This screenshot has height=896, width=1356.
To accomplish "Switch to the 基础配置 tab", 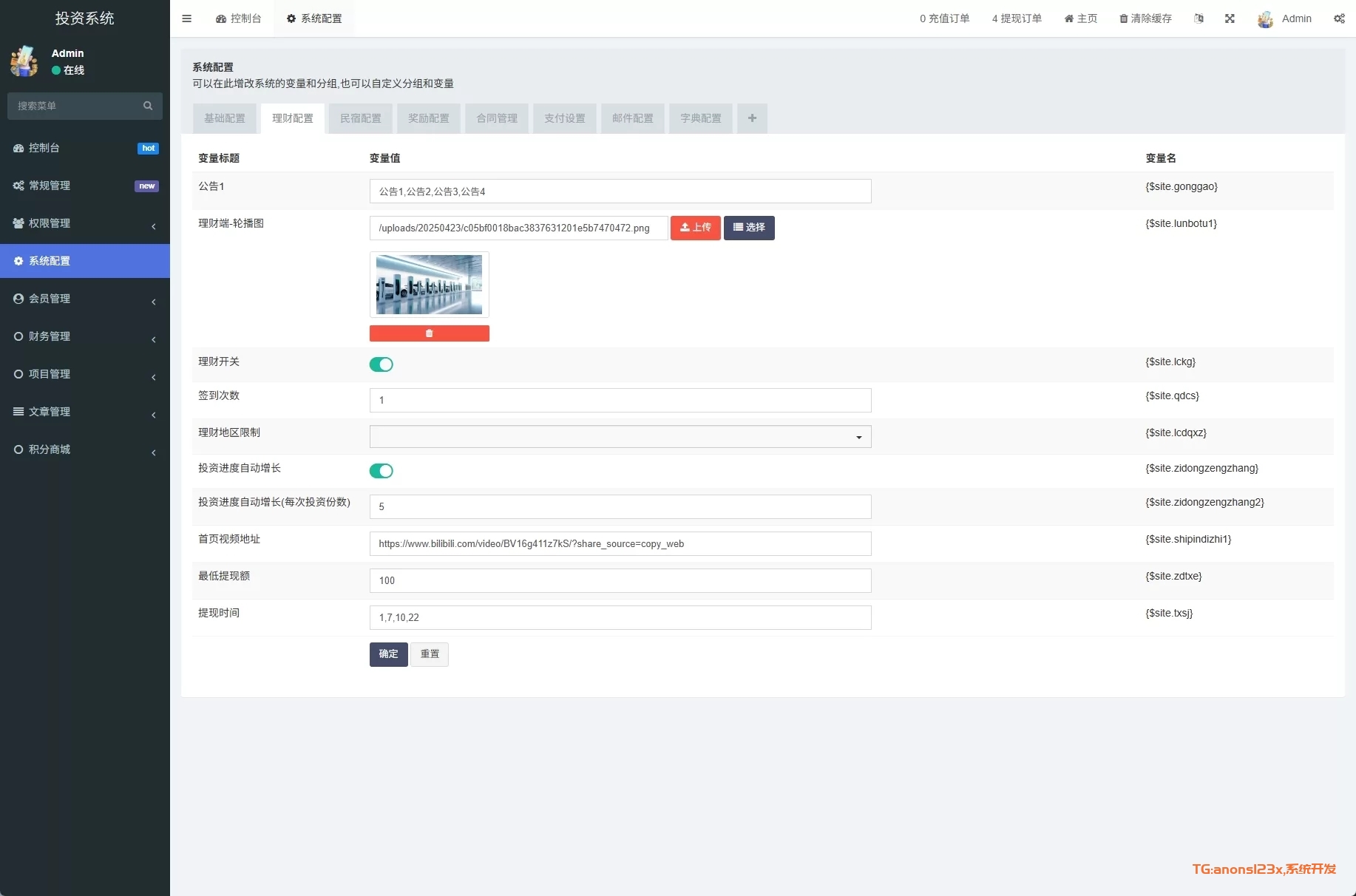I will (x=224, y=118).
